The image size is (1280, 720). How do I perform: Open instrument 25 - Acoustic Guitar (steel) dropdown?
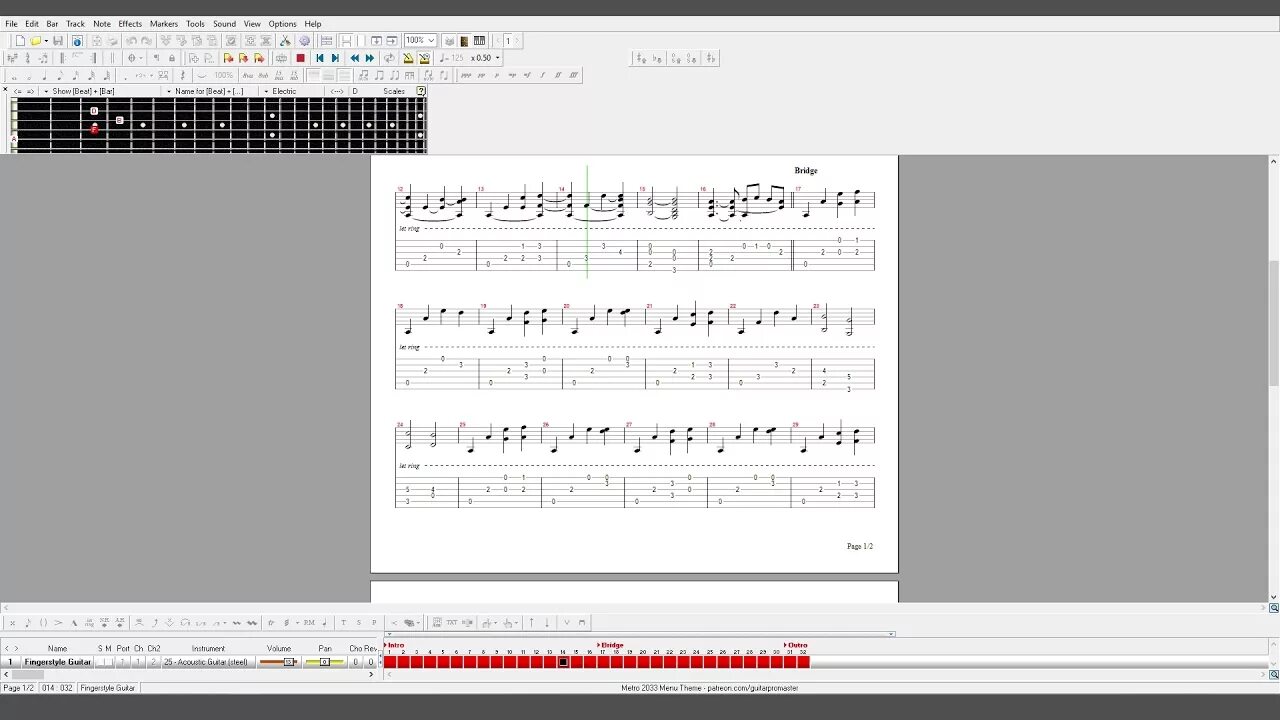pyautogui.click(x=209, y=662)
